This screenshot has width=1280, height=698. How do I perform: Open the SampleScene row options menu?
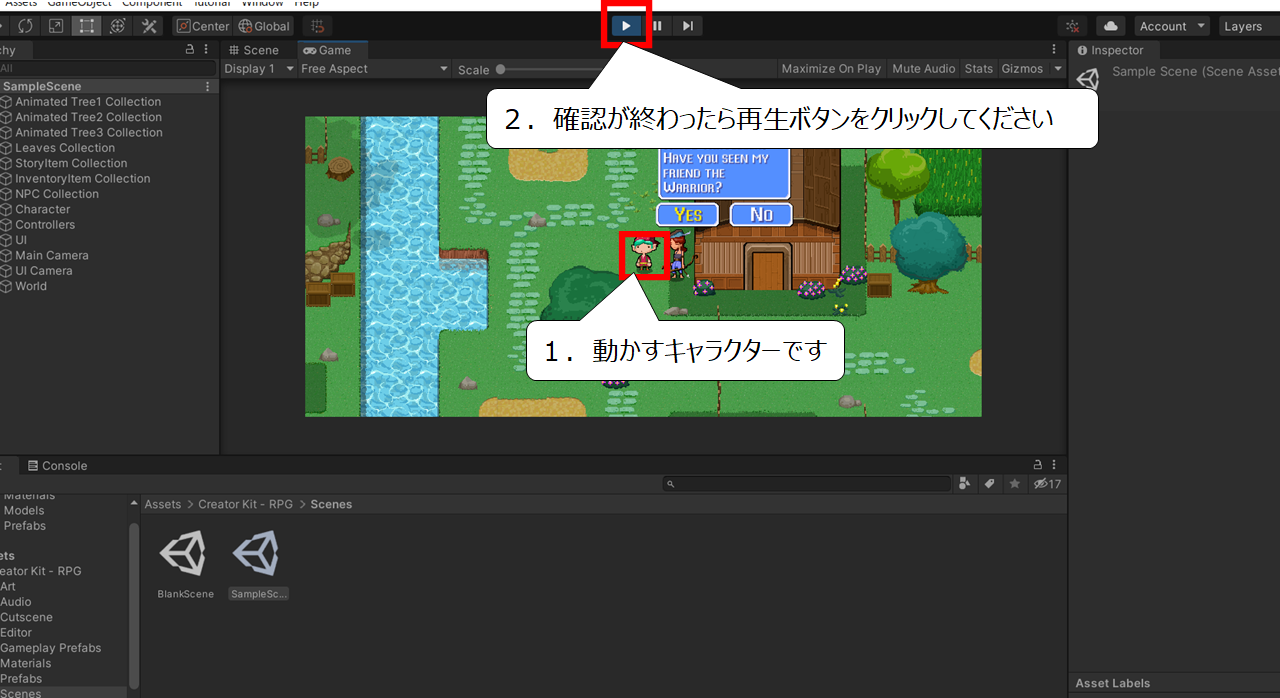pos(208,87)
